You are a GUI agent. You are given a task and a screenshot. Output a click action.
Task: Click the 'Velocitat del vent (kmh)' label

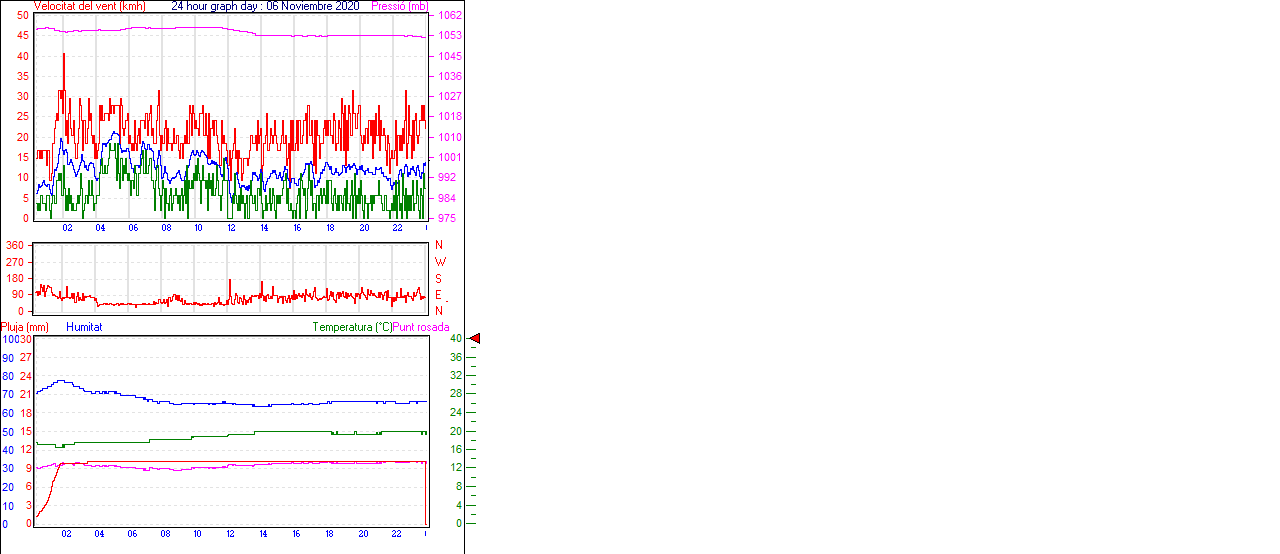tap(89, 6)
